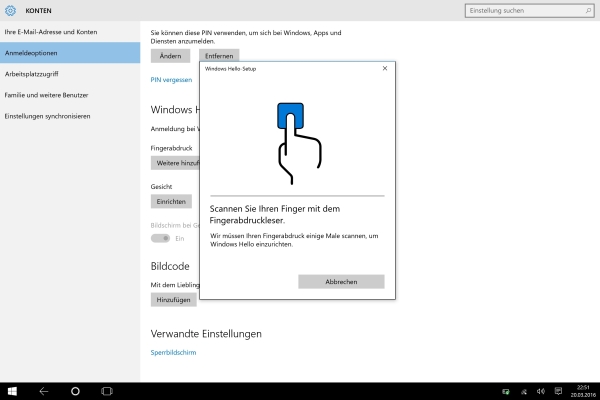Open Cortana circle in taskbar
This screenshot has height=400, width=600.
click(x=75, y=391)
